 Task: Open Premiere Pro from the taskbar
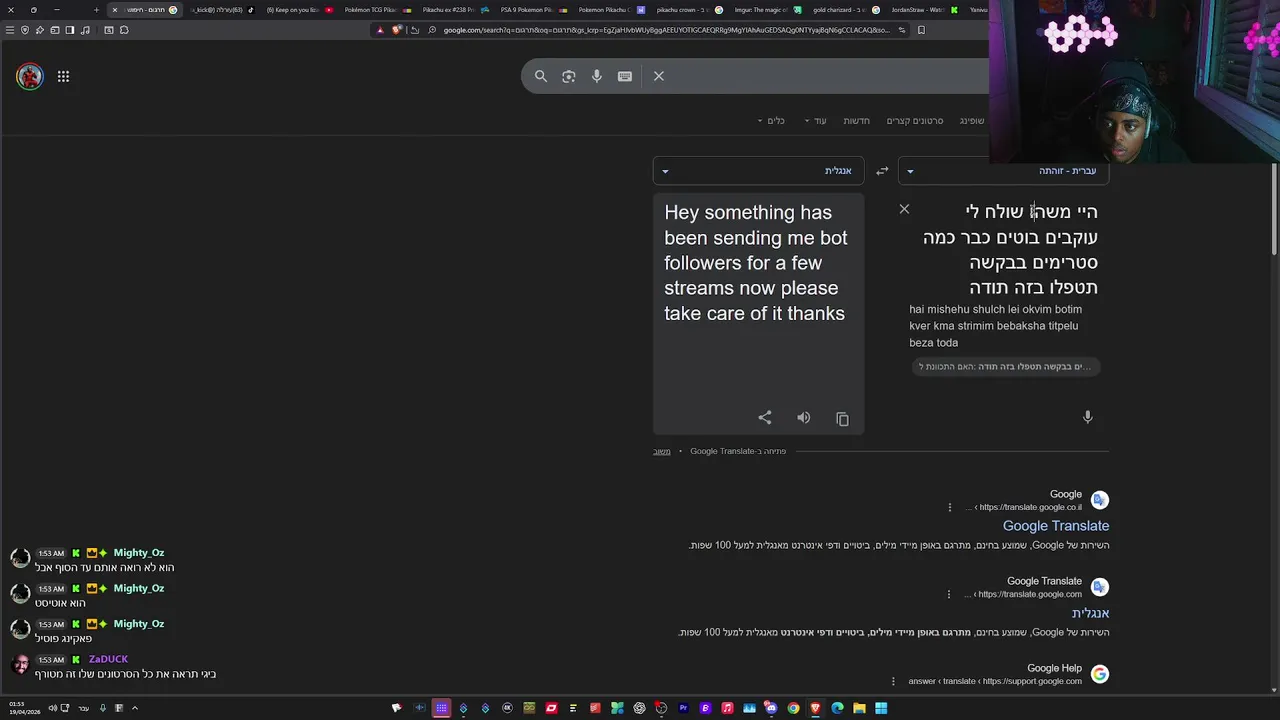click(x=683, y=708)
